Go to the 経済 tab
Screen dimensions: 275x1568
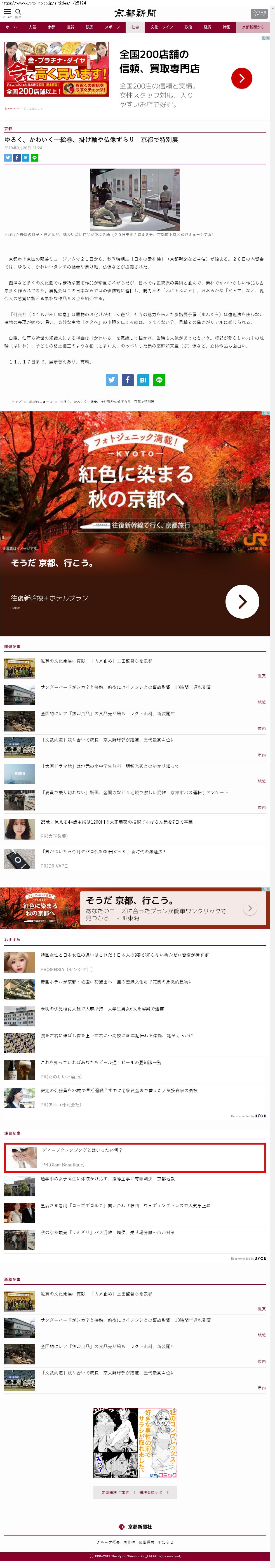208,27
